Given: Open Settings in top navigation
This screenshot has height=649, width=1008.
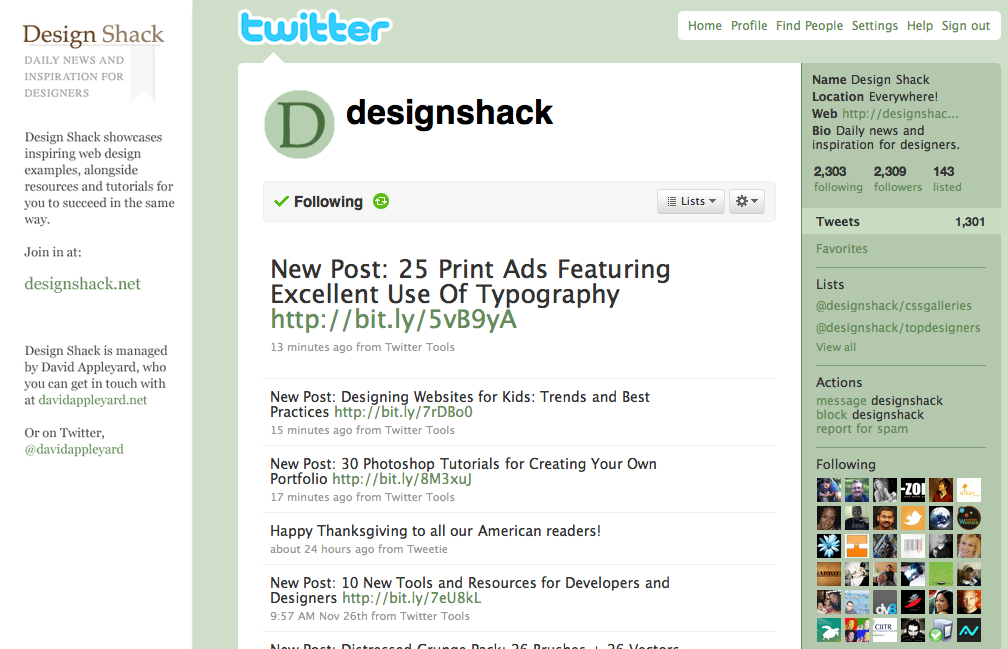Looking at the screenshot, I should [875, 26].
